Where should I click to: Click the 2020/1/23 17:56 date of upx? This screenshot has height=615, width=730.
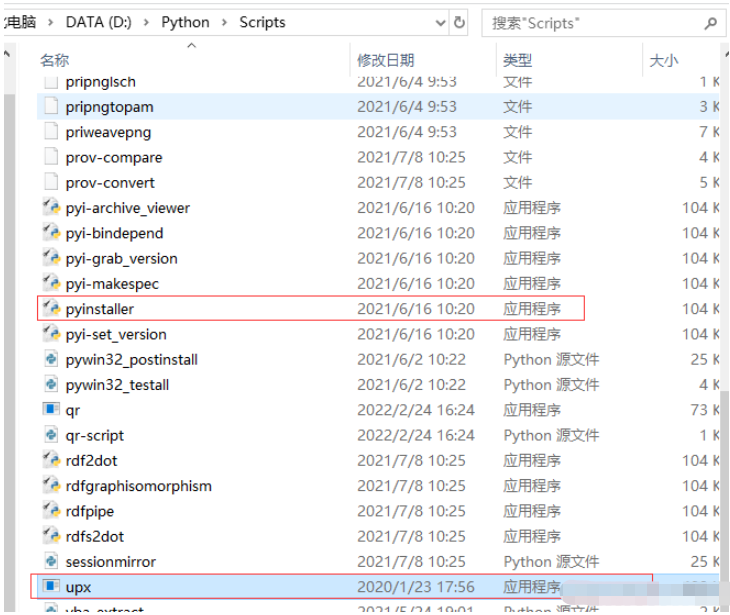416,587
